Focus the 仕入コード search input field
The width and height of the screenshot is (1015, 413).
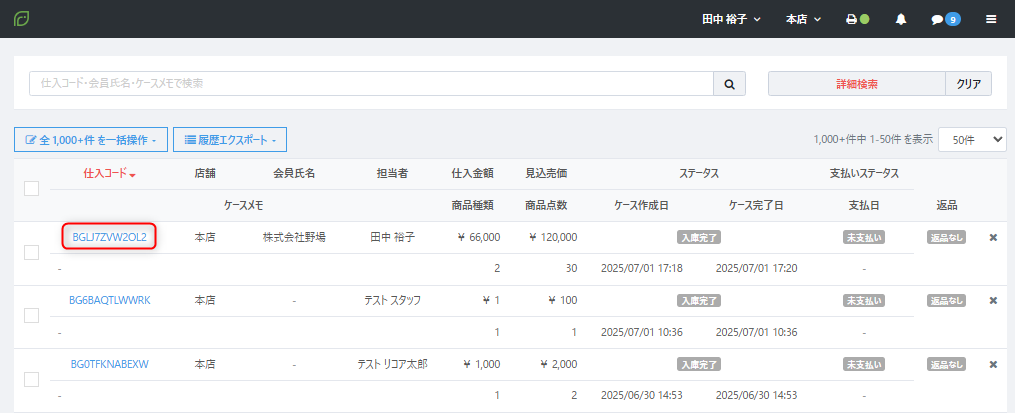point(370,84)
